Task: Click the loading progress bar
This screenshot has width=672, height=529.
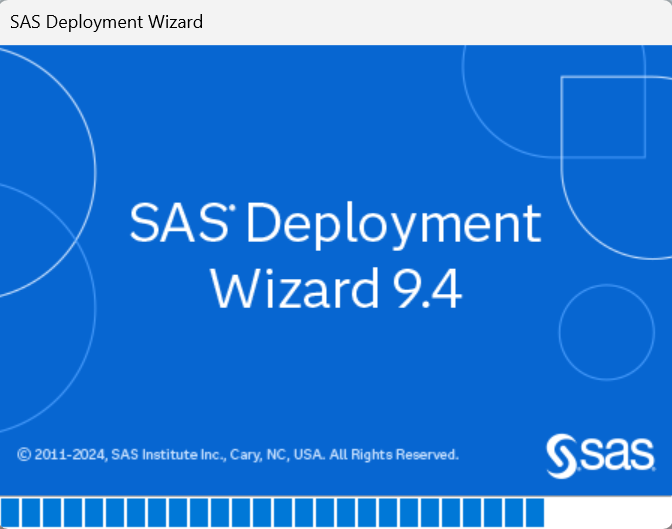Action: 336,512
